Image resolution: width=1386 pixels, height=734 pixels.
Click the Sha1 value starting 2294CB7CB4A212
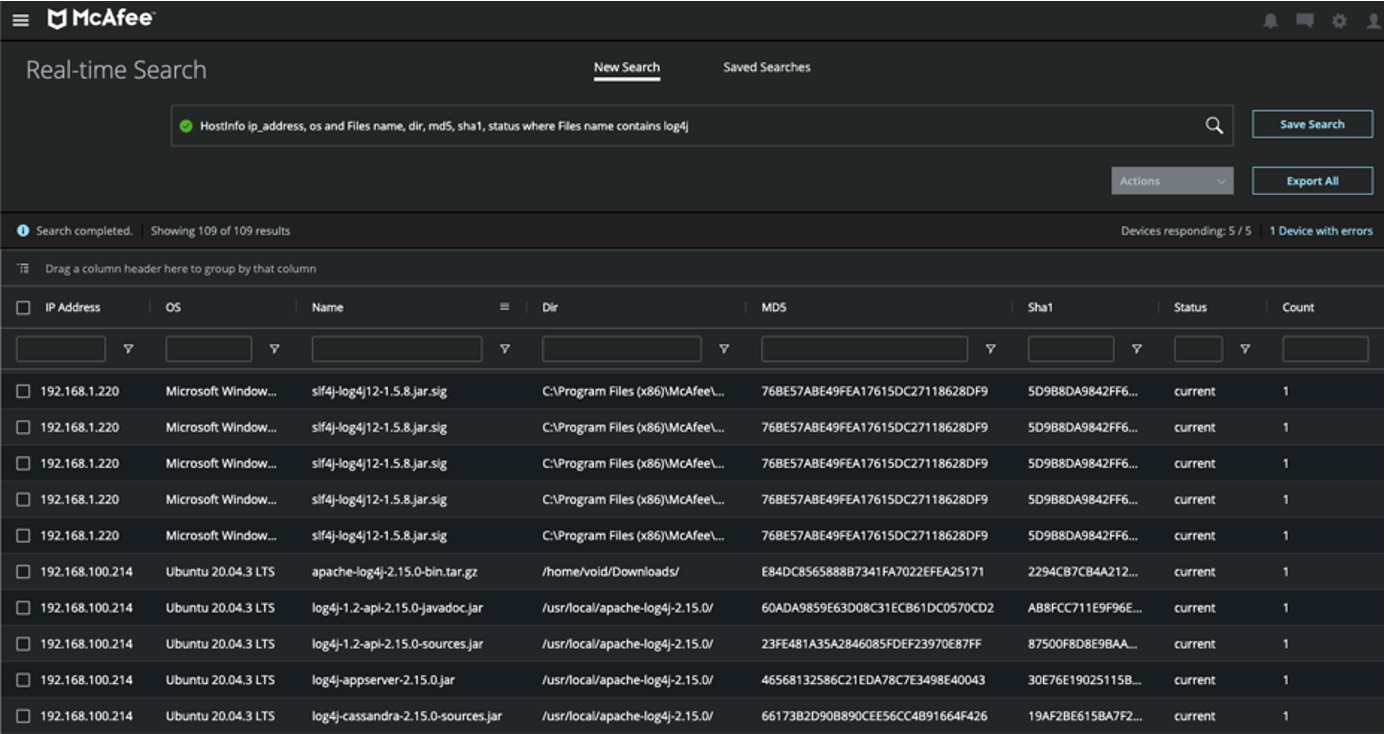[x=1082, y=572]
